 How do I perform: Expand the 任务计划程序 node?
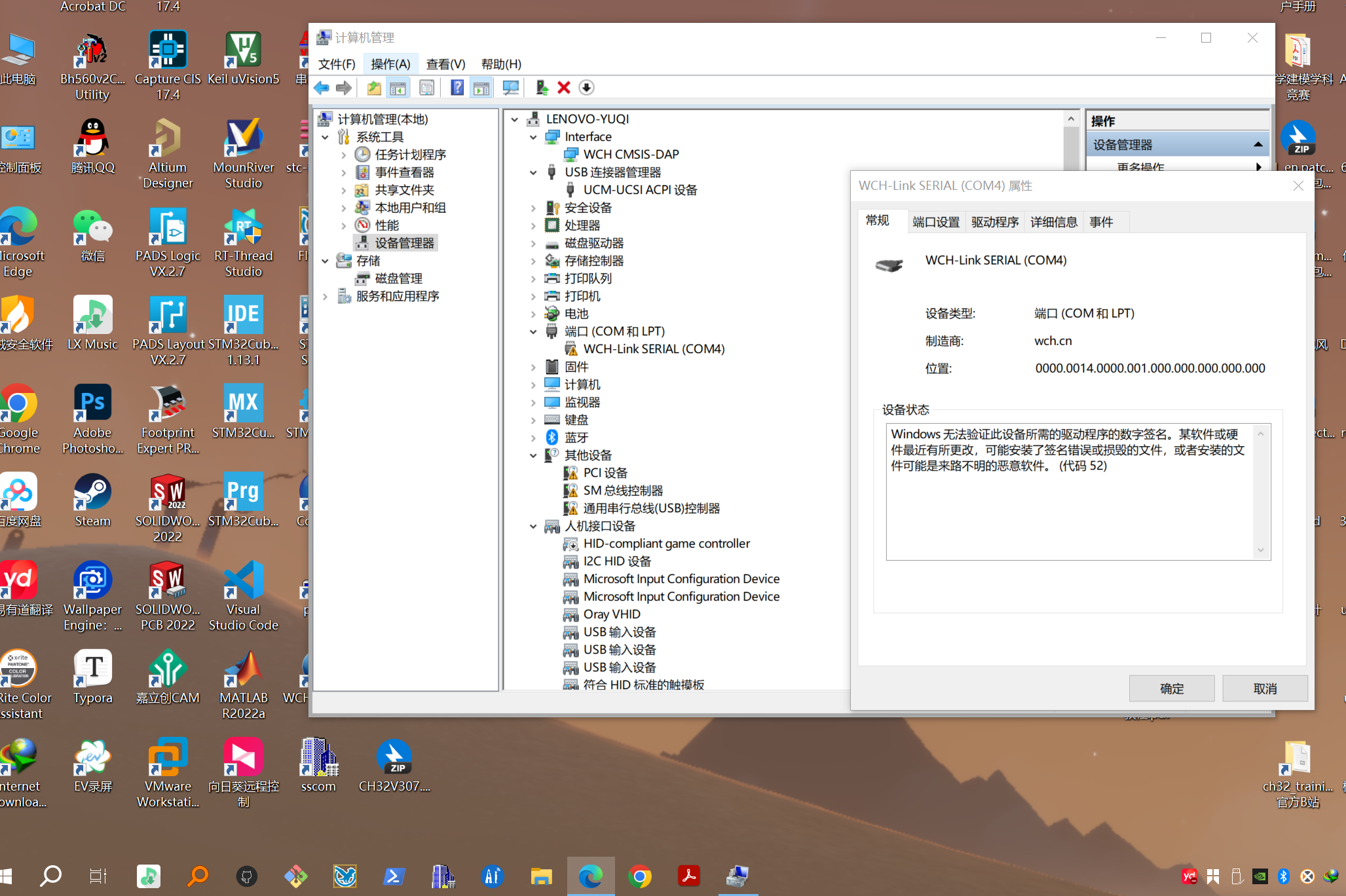[x=344, y=155]
